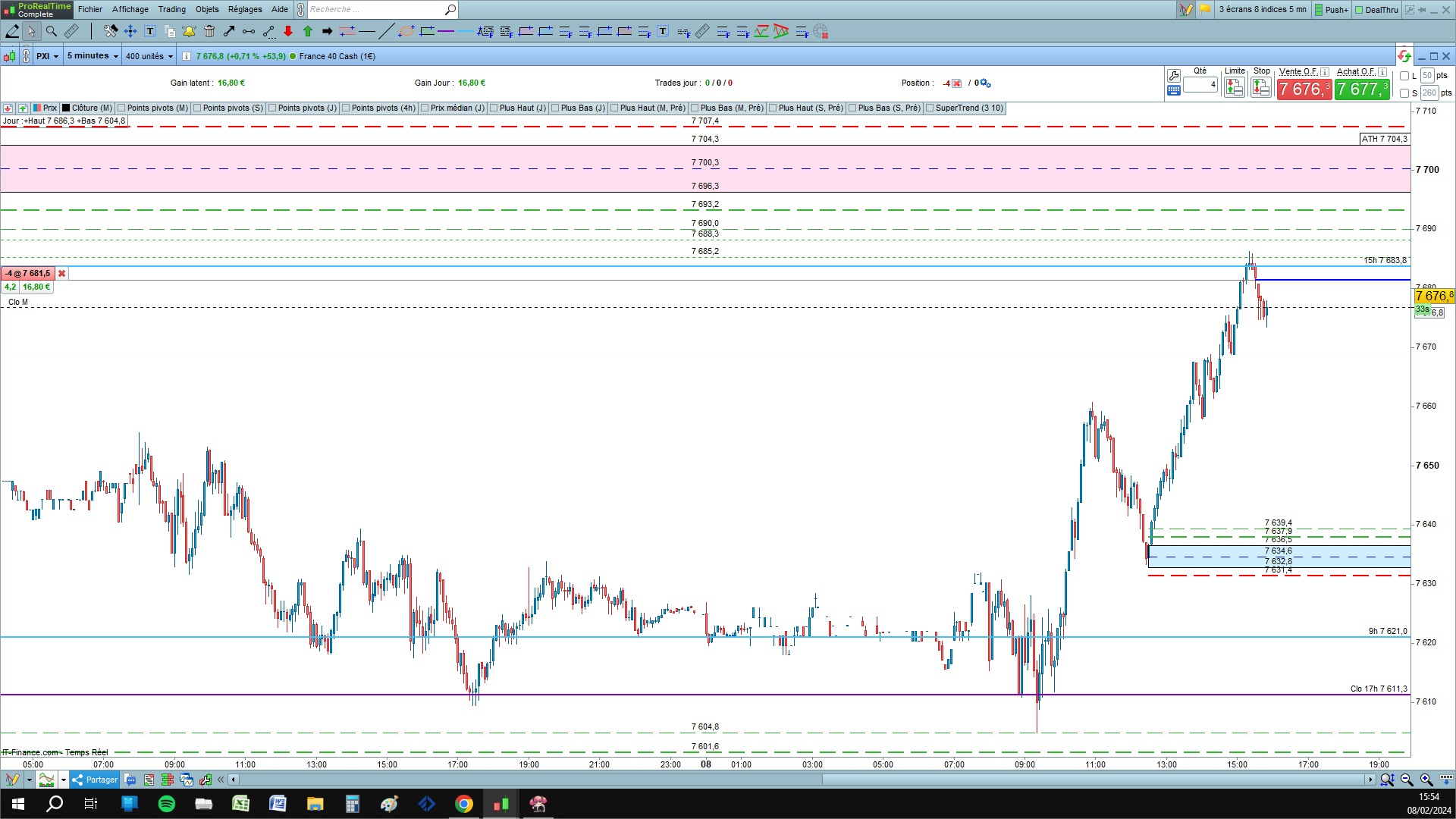Screen dimensions: 1456x819
Task: Click the Qté quantity input field
Action: [1200, 85]
